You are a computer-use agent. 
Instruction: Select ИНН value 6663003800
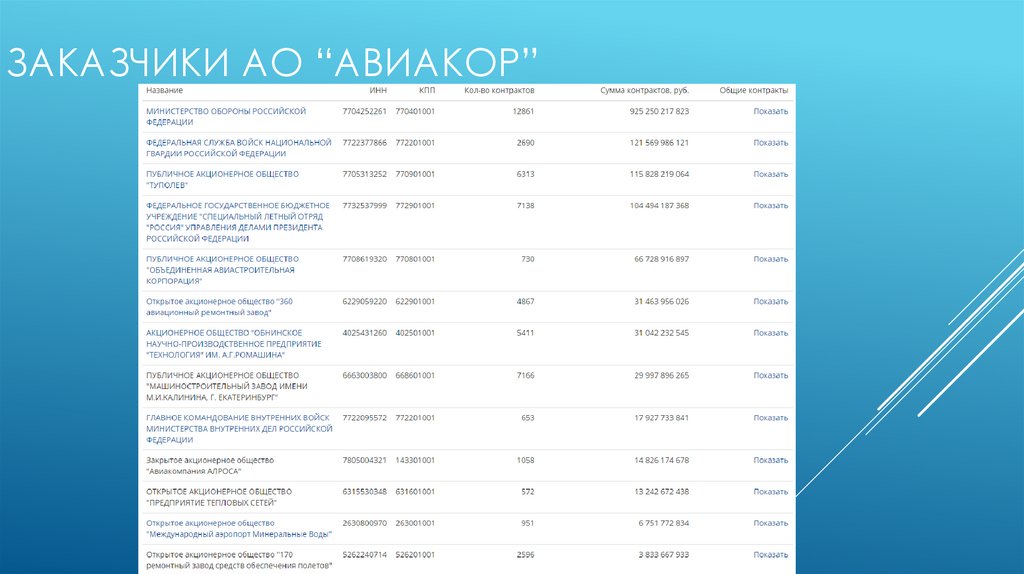[364, 375]
